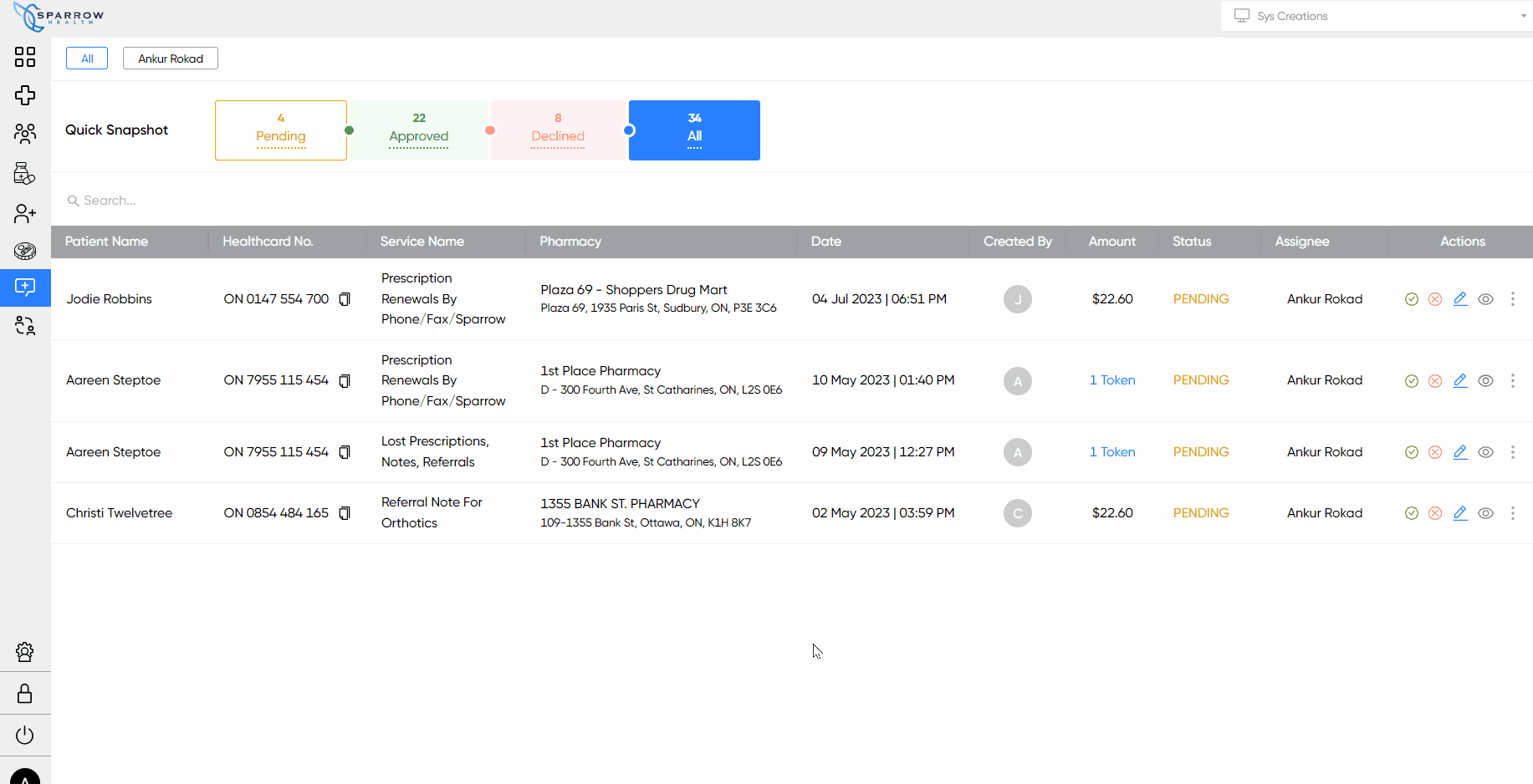Click the Ankur Rokad filter button
1533x784 pixels.
click(171, 59)
